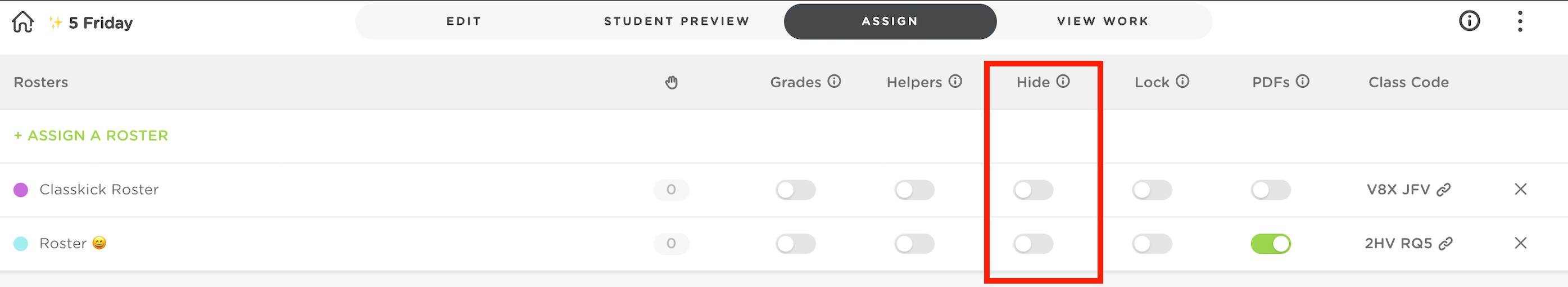Copy link for class code 2HV RQ5
1568x287 pixels.
click(1445, 244)
